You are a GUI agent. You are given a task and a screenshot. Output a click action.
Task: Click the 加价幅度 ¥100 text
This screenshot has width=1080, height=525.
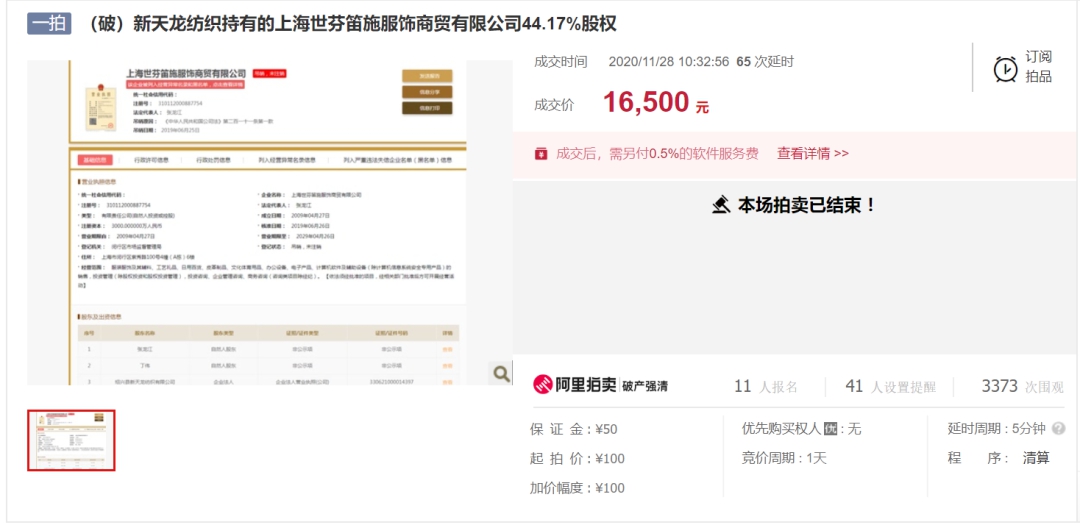577,488
